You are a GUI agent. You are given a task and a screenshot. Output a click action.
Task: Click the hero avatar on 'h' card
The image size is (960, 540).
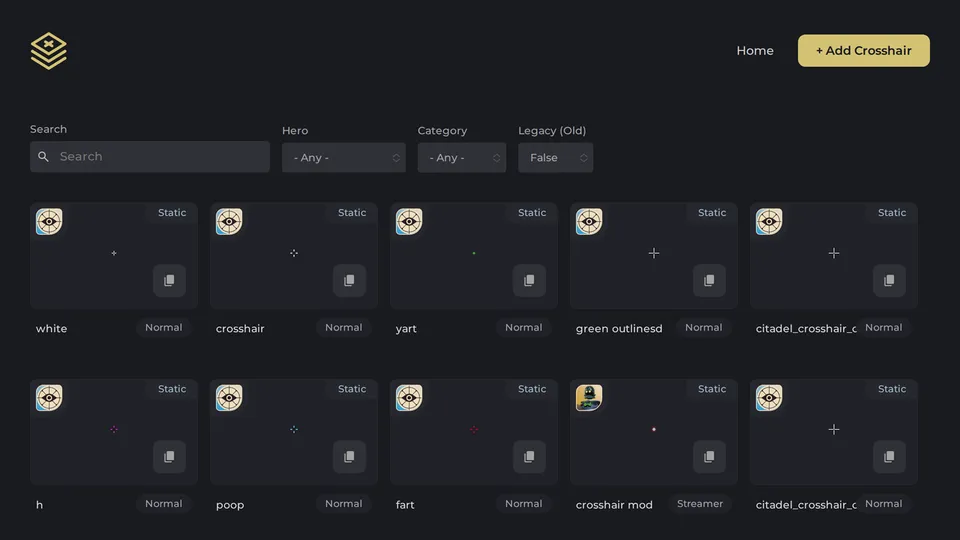point(49,398)
